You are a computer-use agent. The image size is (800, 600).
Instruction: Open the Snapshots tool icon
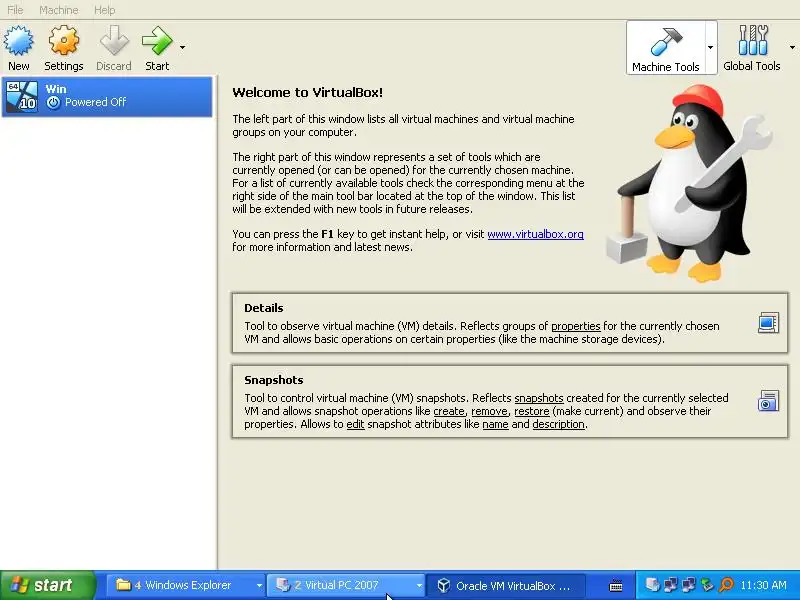pos(768,401)
